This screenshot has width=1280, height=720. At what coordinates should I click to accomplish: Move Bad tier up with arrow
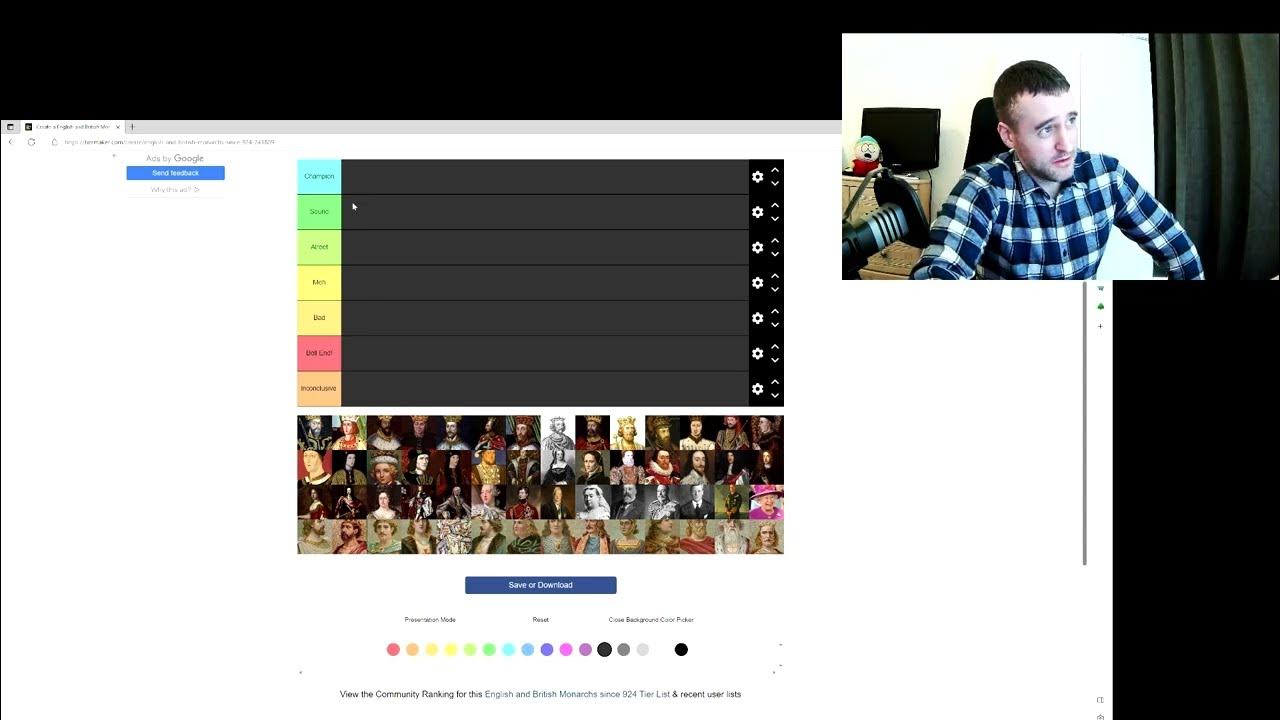click(775, 311)
